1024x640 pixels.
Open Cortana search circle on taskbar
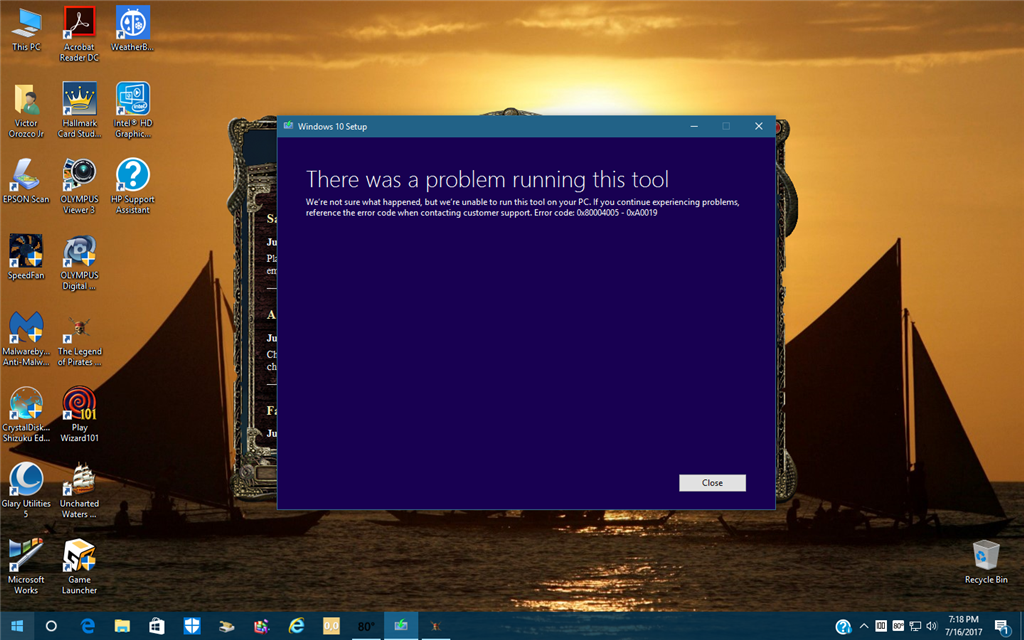[x=51, y=626]
